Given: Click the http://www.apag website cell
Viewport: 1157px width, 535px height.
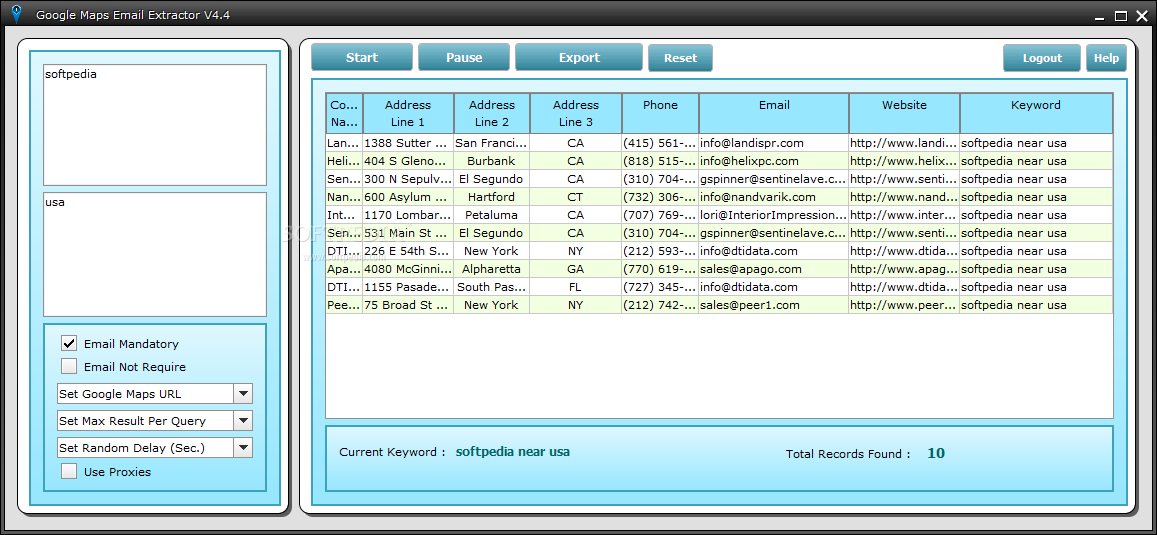Looking at the screenshot, I should click(x=904, y=269).
